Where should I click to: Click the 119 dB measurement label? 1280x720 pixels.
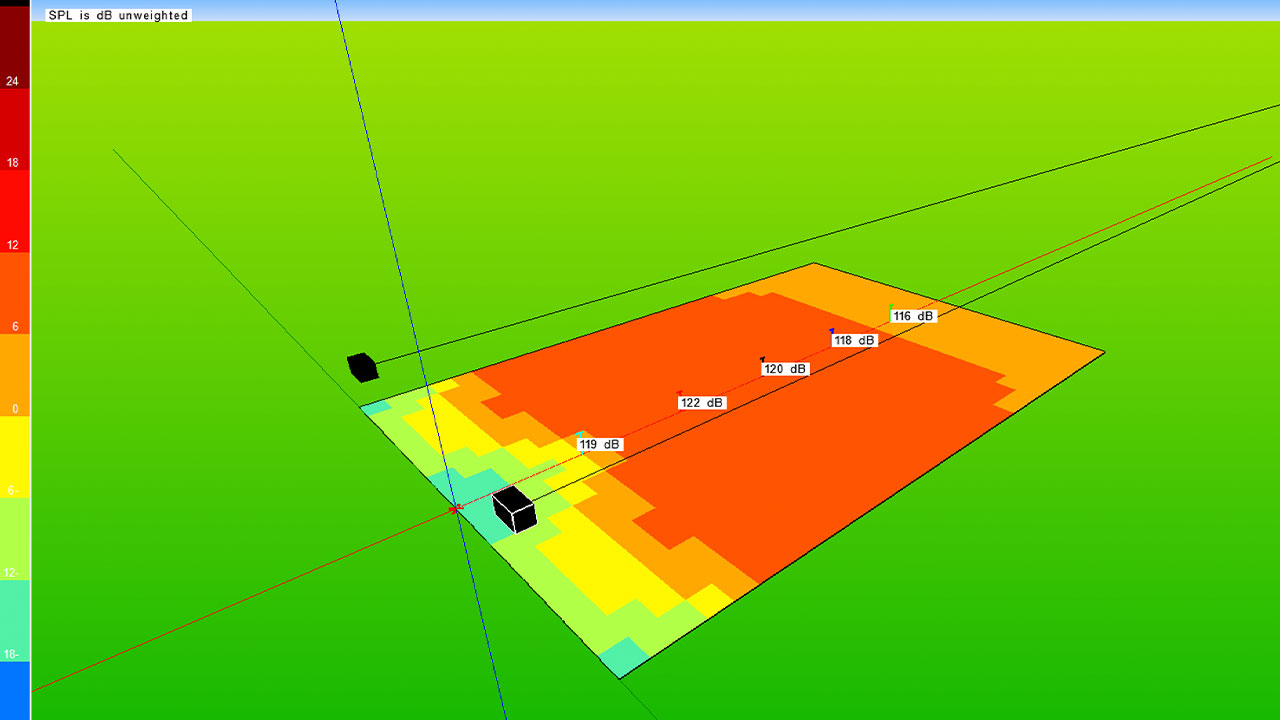(x=600, y=444)
